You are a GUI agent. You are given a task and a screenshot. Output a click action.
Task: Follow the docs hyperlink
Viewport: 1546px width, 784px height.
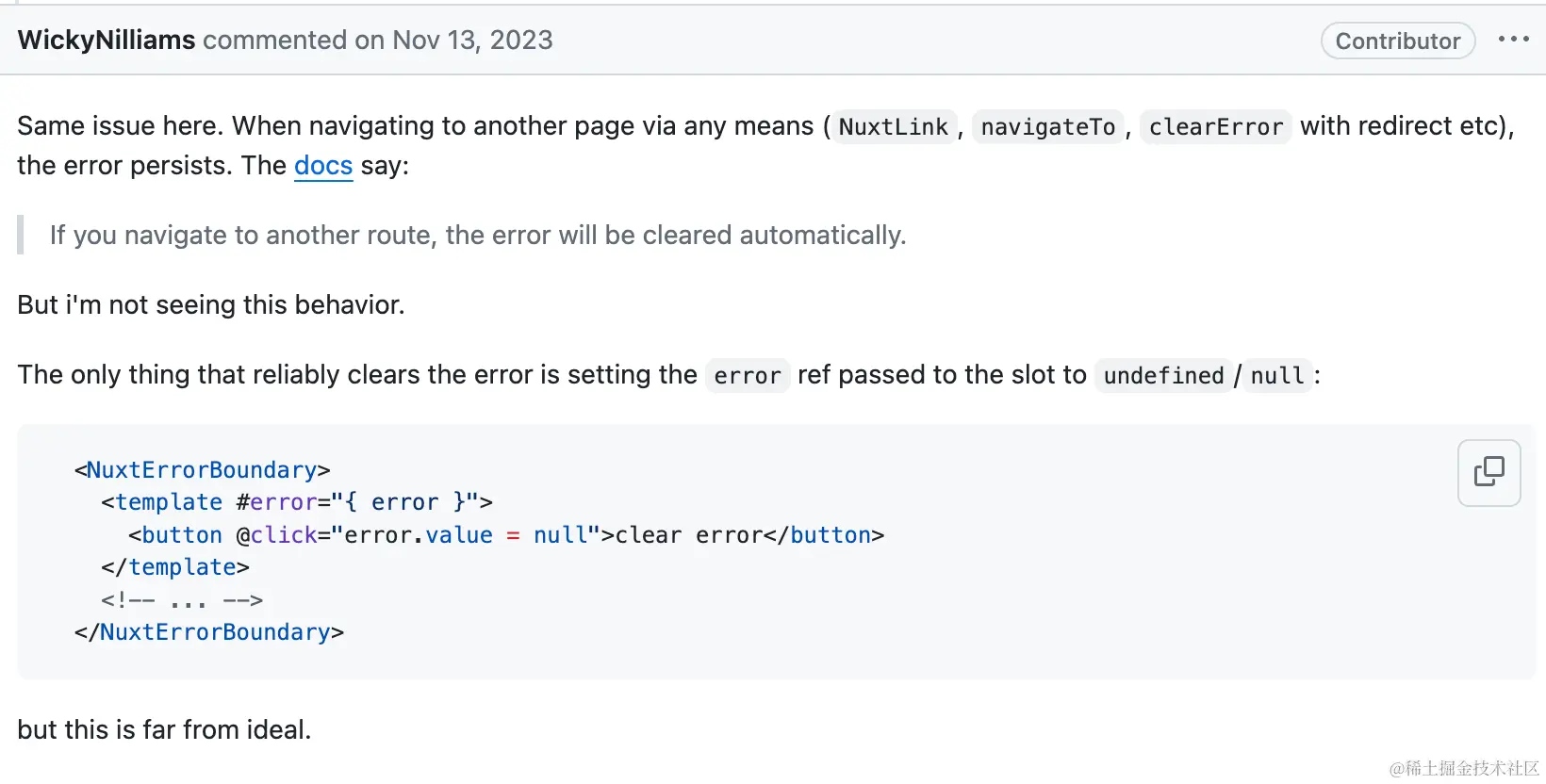323,166
